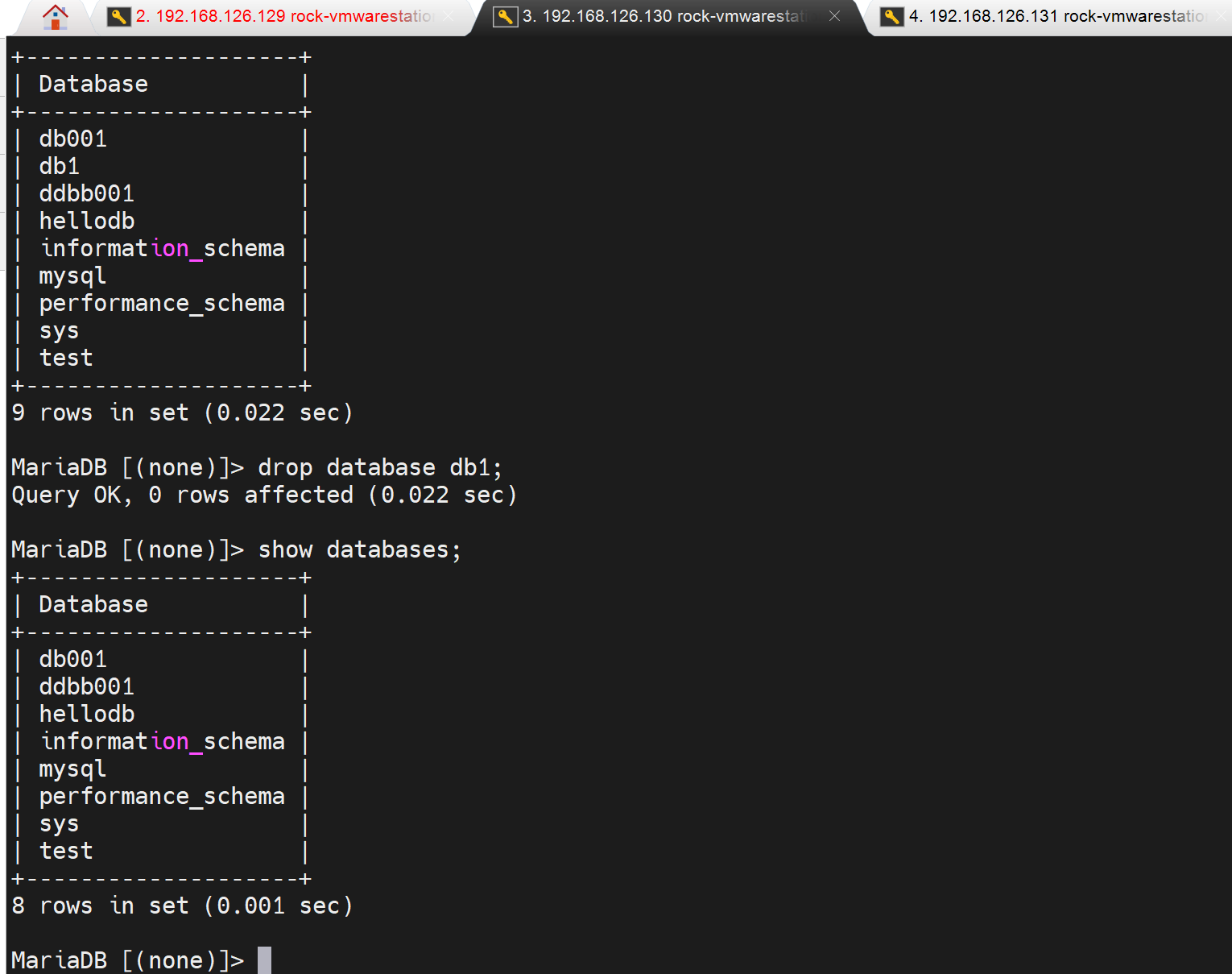Click the '8 rows in set' result line
This screenshot has width=1232, height=974.
[x=182, y=906]
